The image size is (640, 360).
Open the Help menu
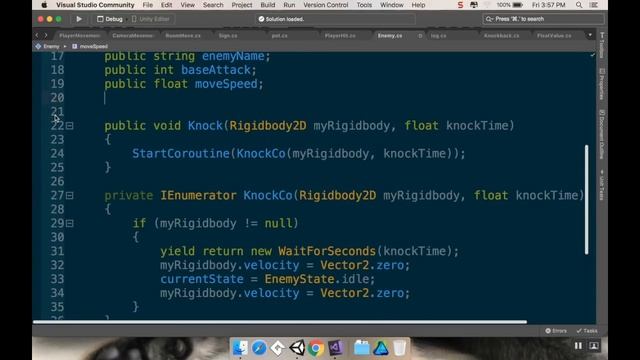coord(418,5)
